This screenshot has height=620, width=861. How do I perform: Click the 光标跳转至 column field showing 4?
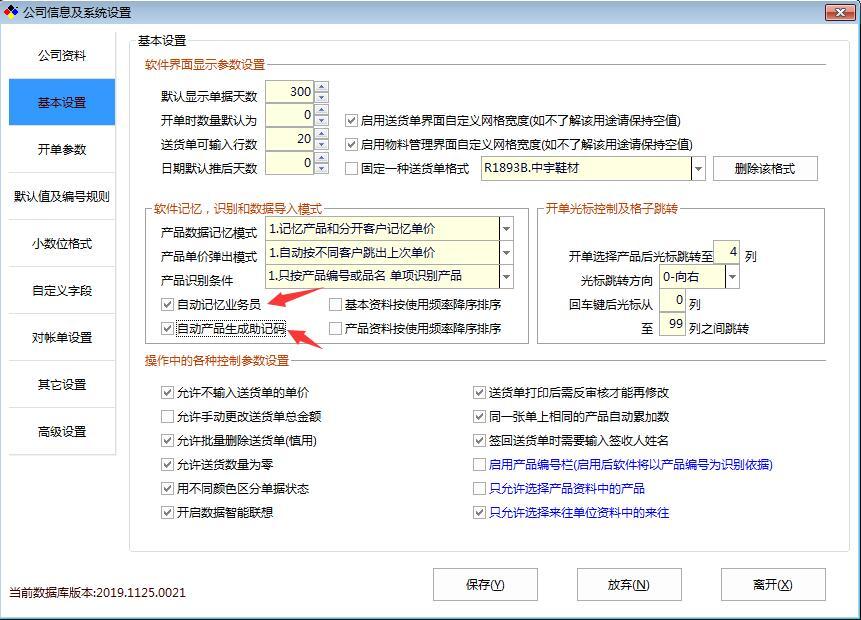726,253
